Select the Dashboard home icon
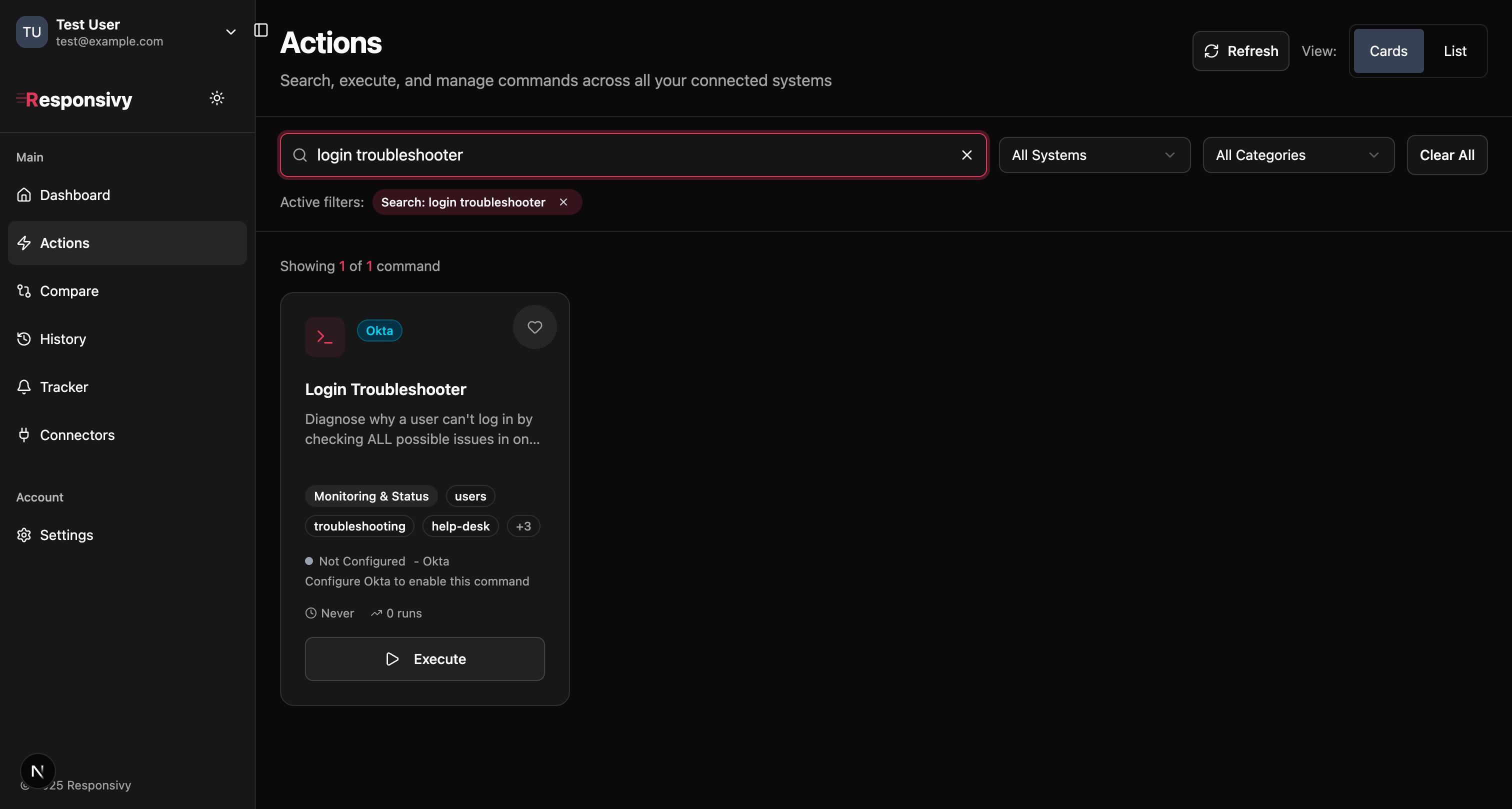Image resolution: width=1512 pixels, height=809 pixels. (24, 194)
